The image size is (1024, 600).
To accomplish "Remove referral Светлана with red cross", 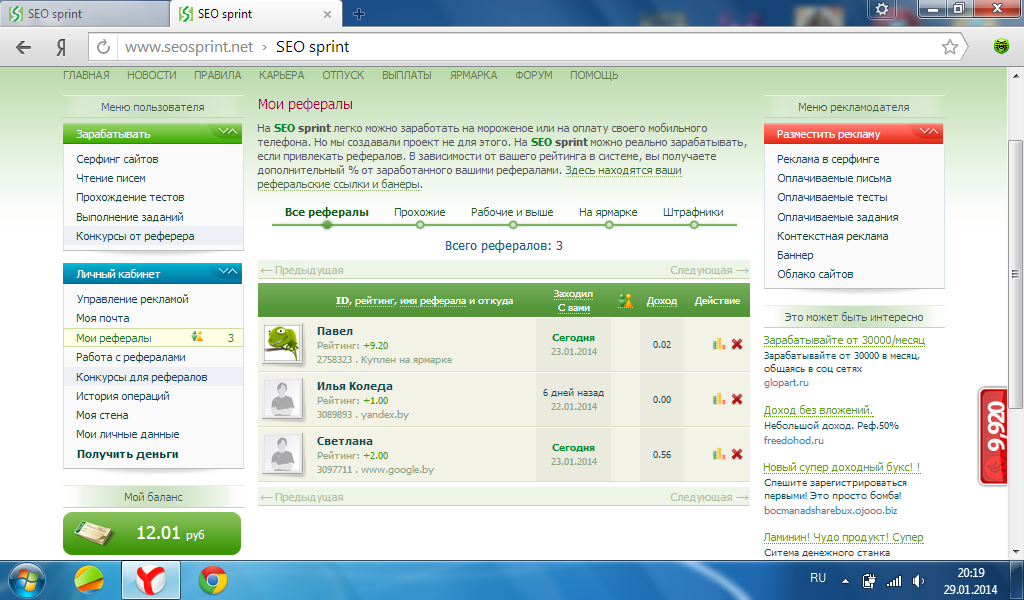I will 737,454.
